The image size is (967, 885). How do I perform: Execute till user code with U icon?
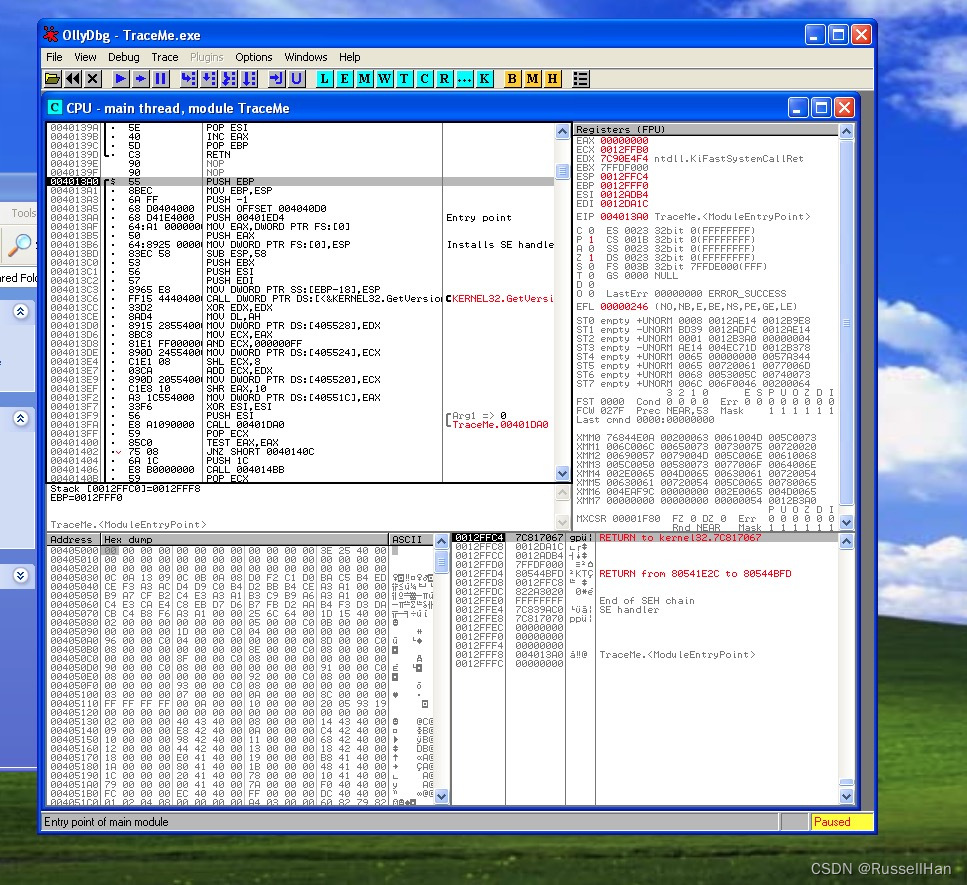[x=297, y=79]
